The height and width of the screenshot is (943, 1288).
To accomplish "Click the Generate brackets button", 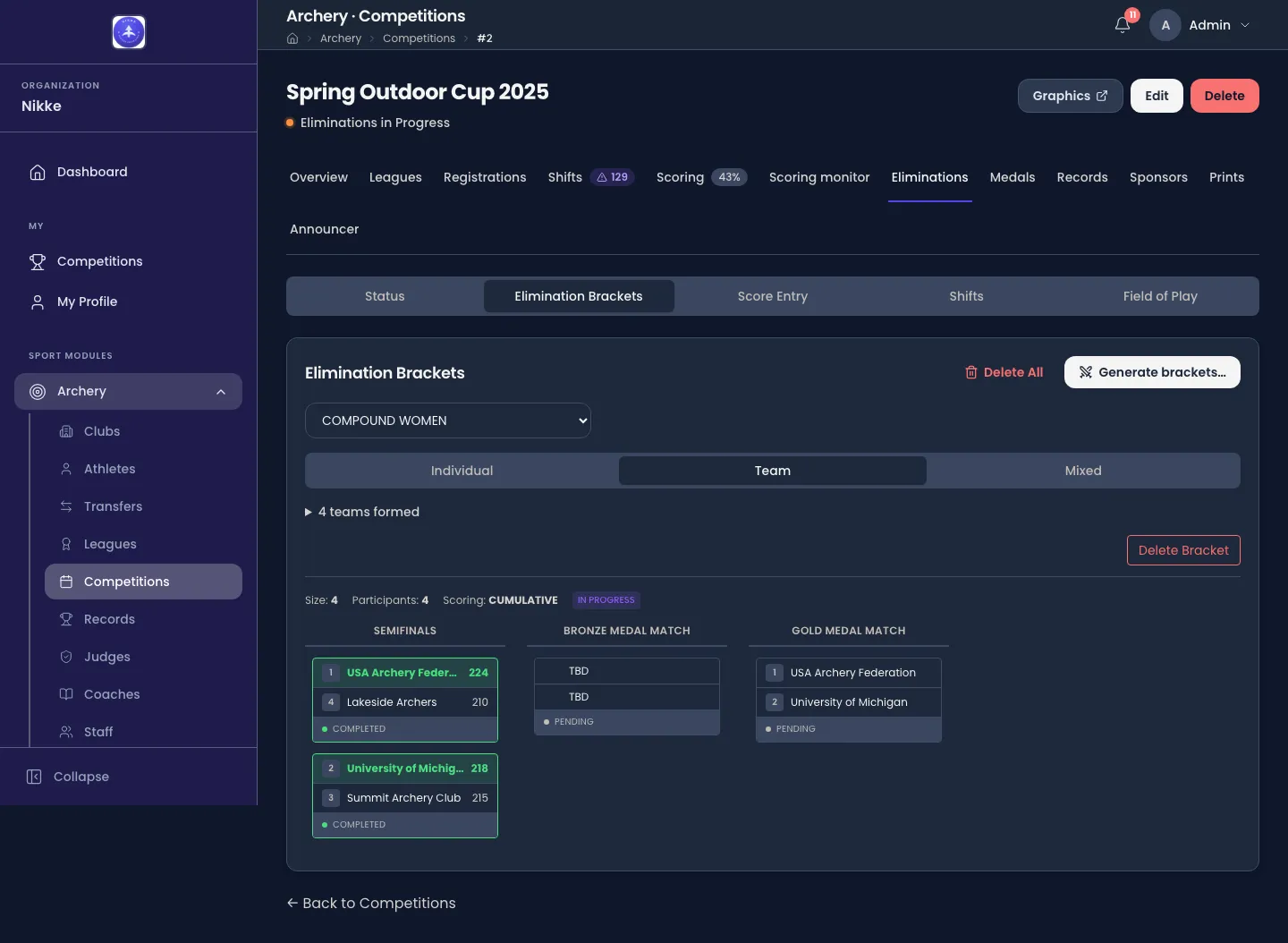I will (1152, 372).
